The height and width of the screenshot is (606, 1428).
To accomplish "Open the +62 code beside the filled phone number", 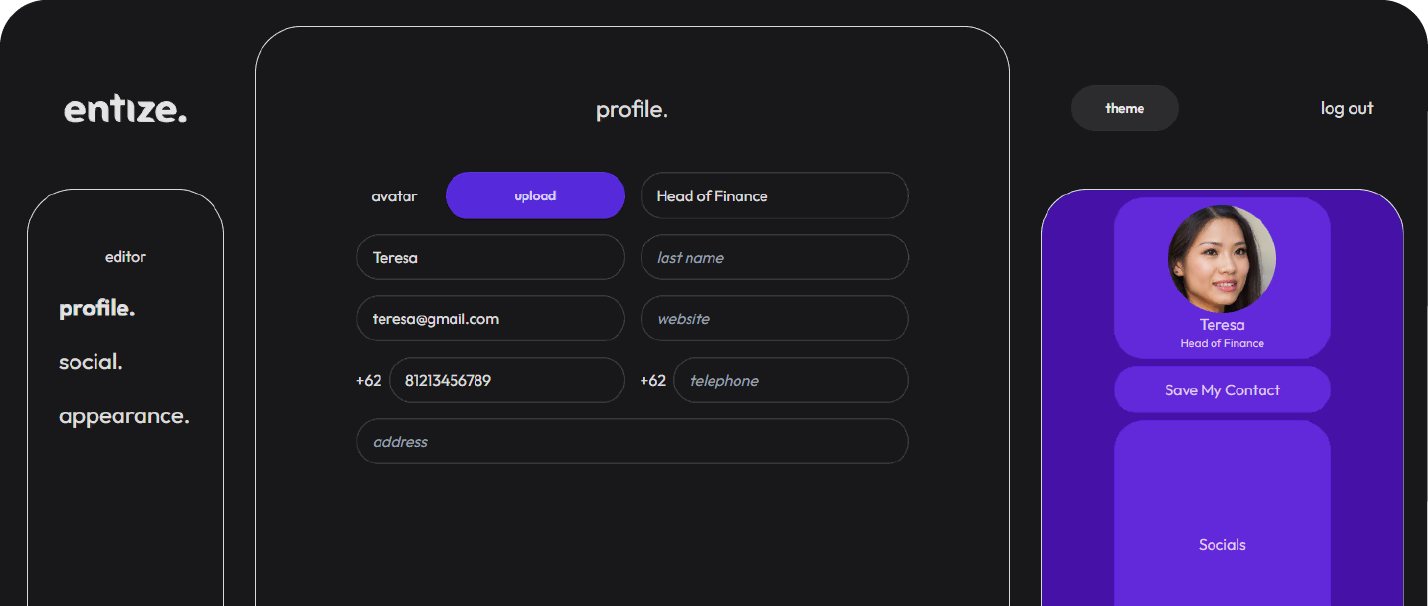I will [369, 381].
